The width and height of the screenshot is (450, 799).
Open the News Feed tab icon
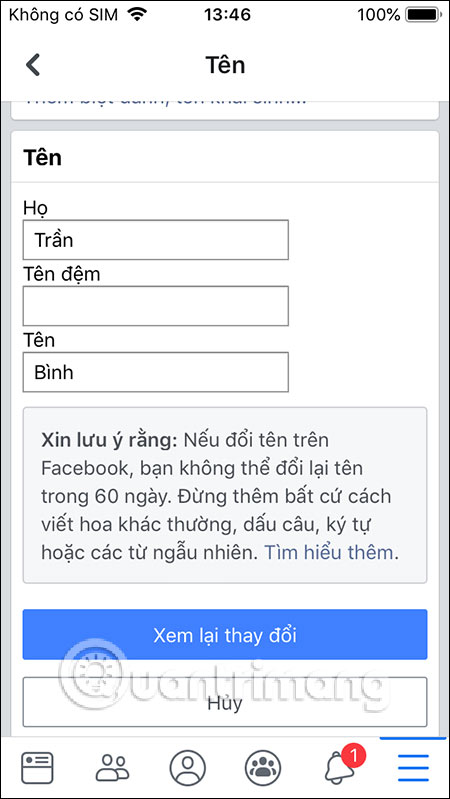(37, 768)
